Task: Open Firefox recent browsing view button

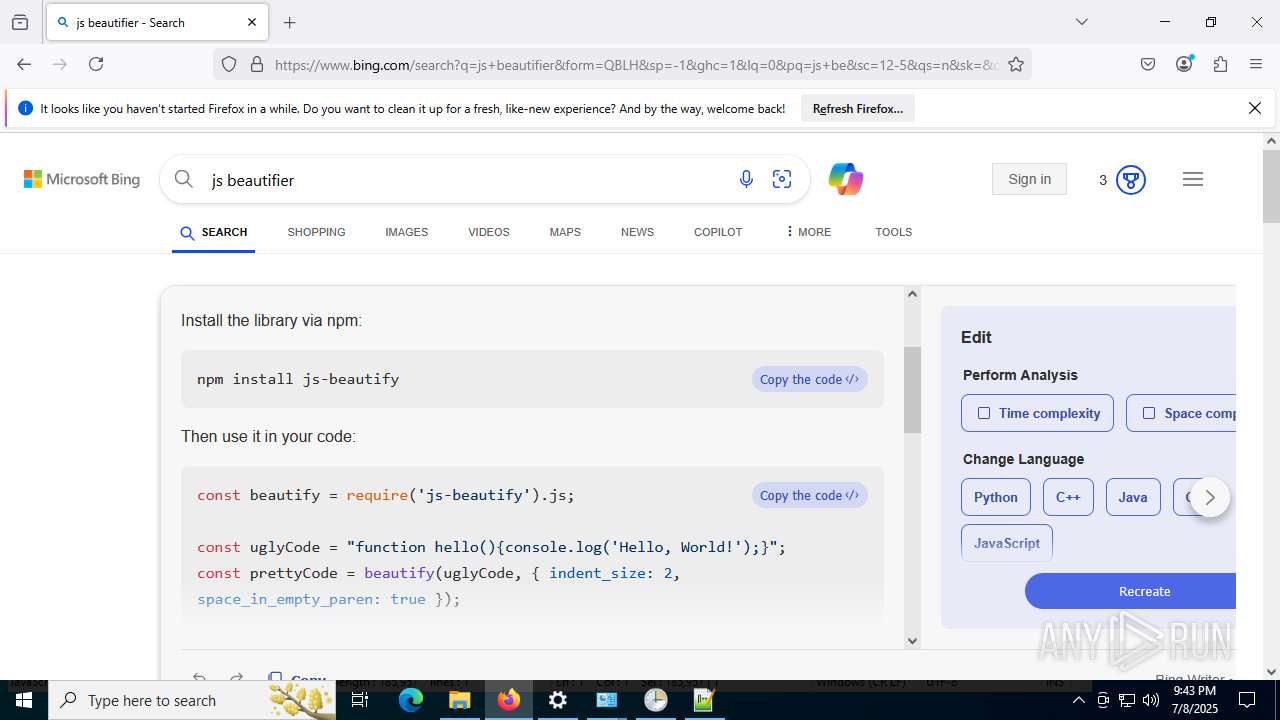Action: click(x=20, y=22)
